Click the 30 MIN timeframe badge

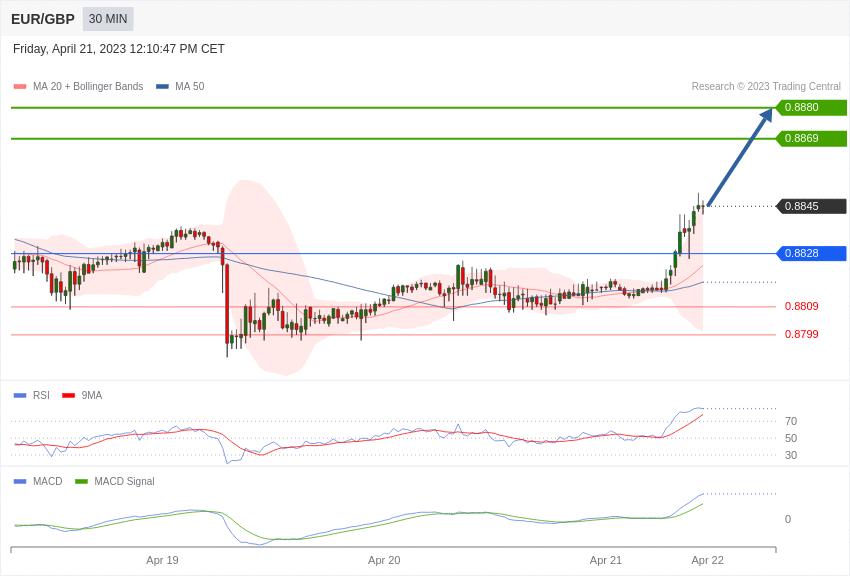click(108, 19)
